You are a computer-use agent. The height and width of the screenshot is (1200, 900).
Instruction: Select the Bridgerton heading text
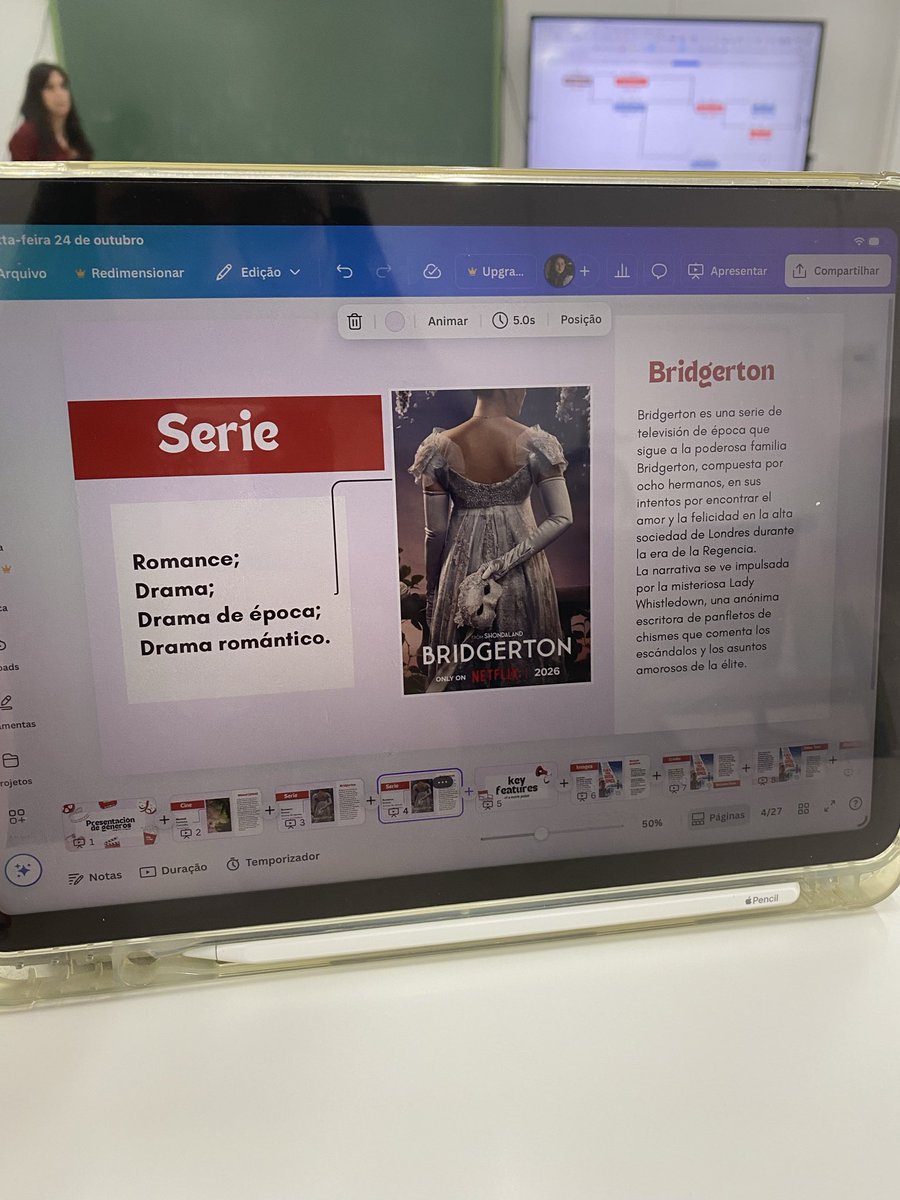(x=711, y=372)
